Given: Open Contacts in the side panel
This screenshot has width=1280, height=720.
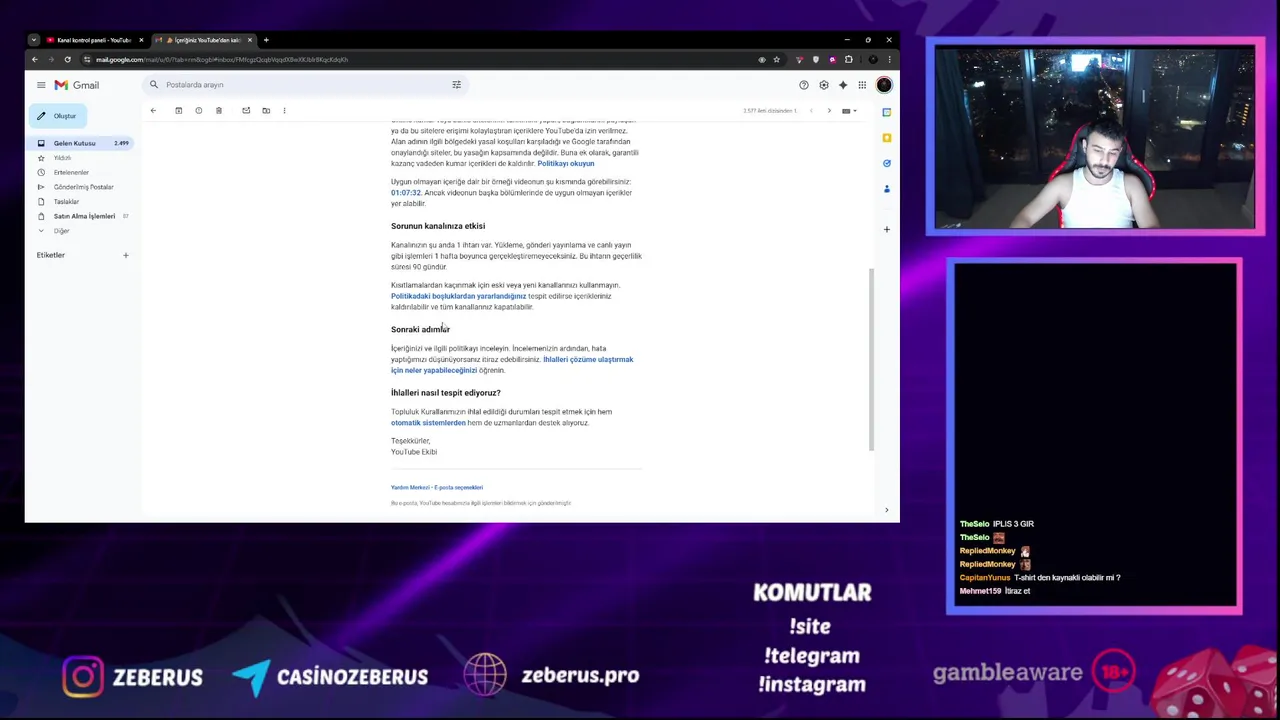Looking at the screenshot, I should pos(886,188).
